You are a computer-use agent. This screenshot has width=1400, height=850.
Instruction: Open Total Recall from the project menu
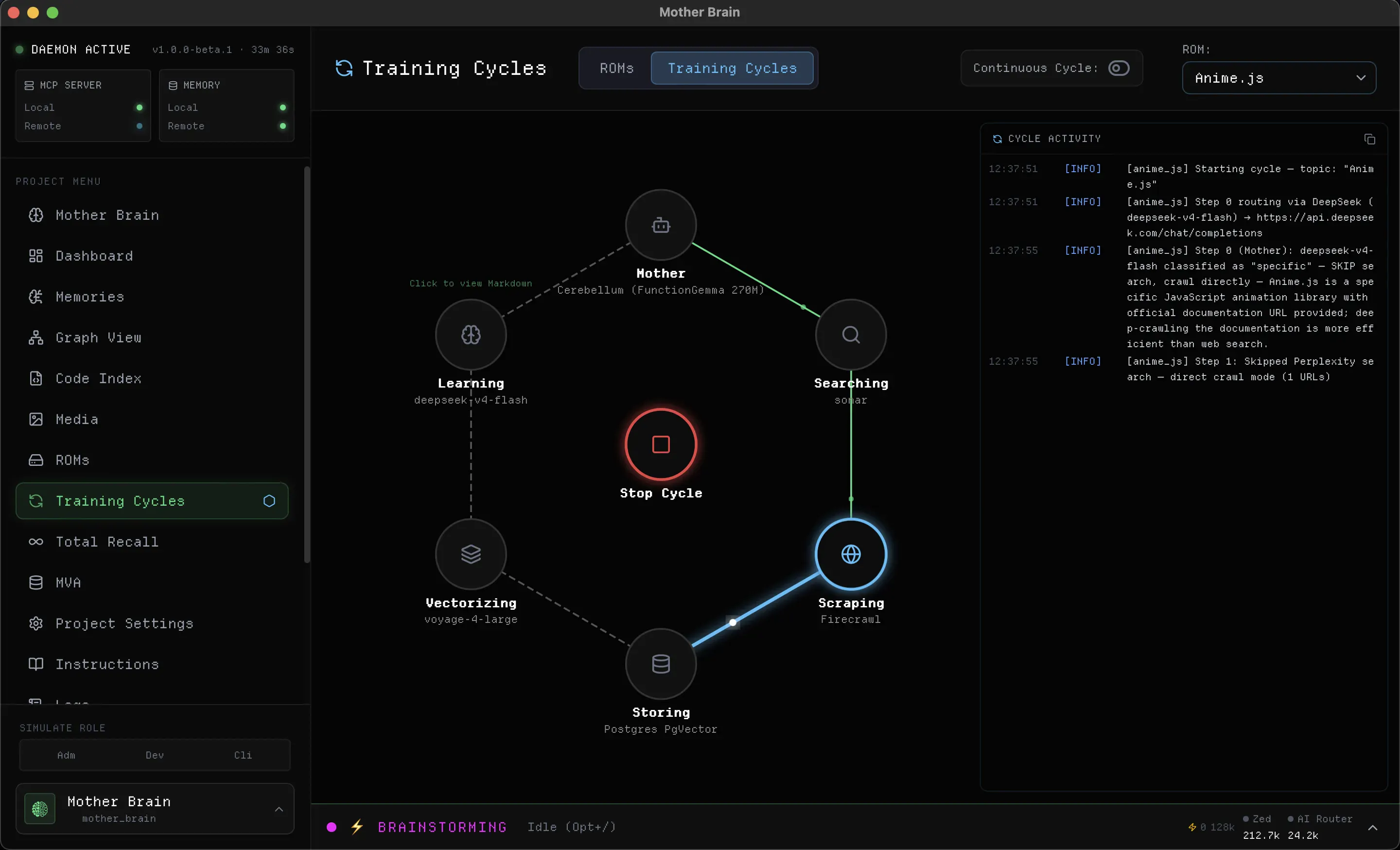pyautogui.click(x=152, y=542)
